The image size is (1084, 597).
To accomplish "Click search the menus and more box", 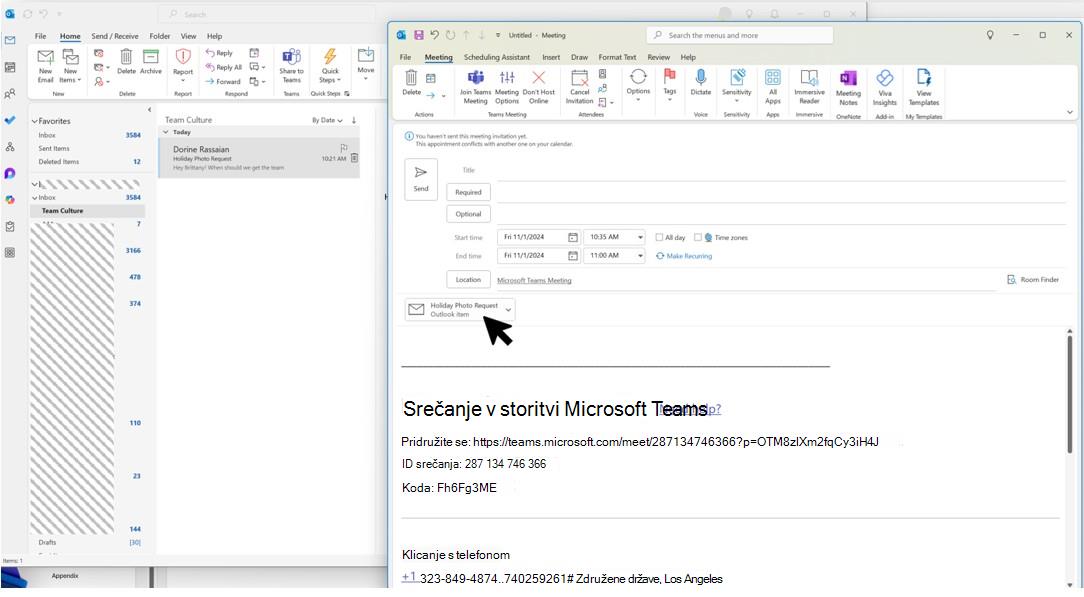I will click(x=740, y=35).
